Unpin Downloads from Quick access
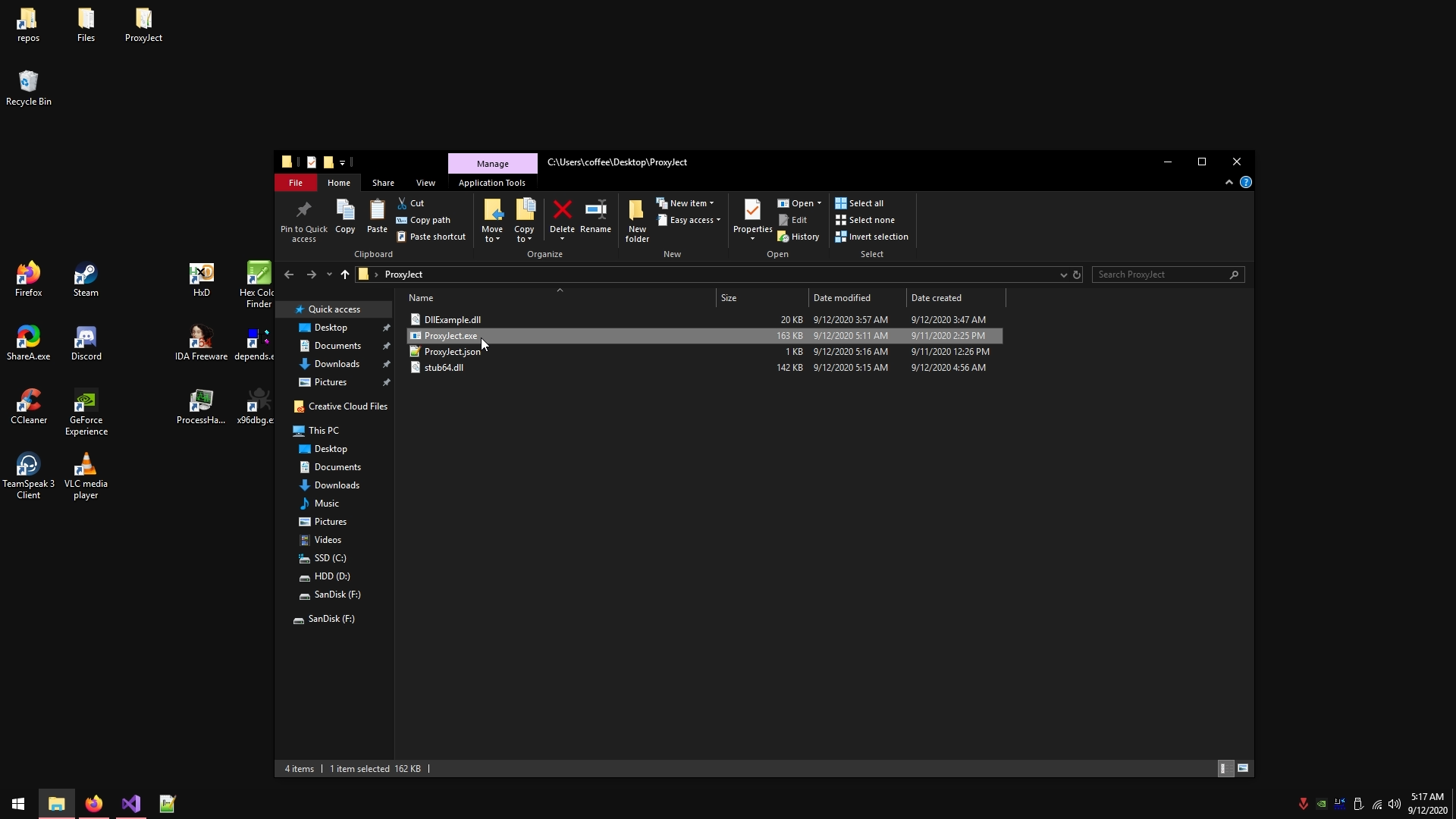1456x819 pixels. (386, 364)
